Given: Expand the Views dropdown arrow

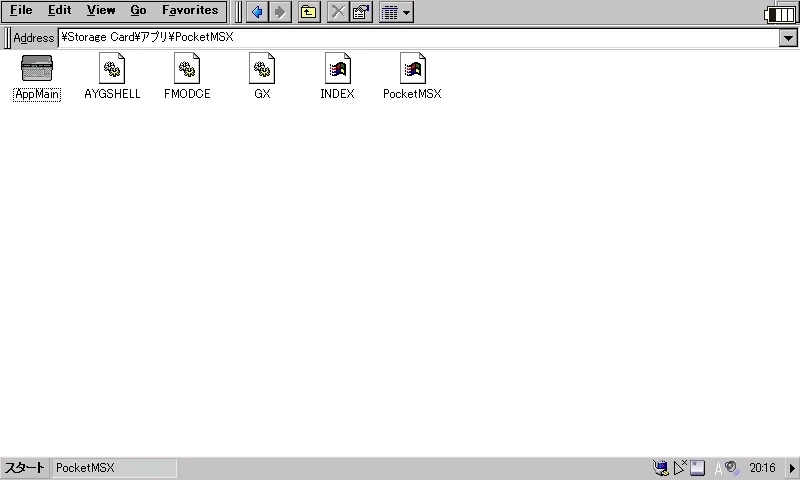Looking at the screenshot, I should click(407, 12).
